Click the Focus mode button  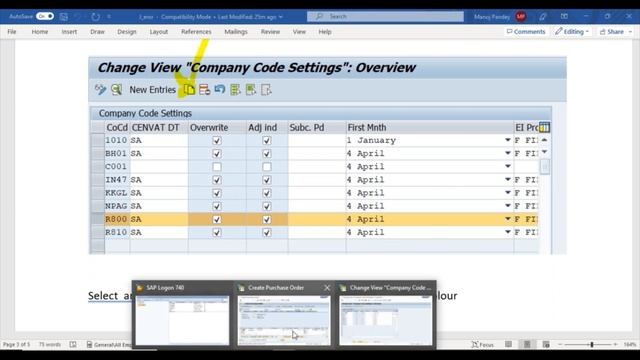tap(482, 344)
